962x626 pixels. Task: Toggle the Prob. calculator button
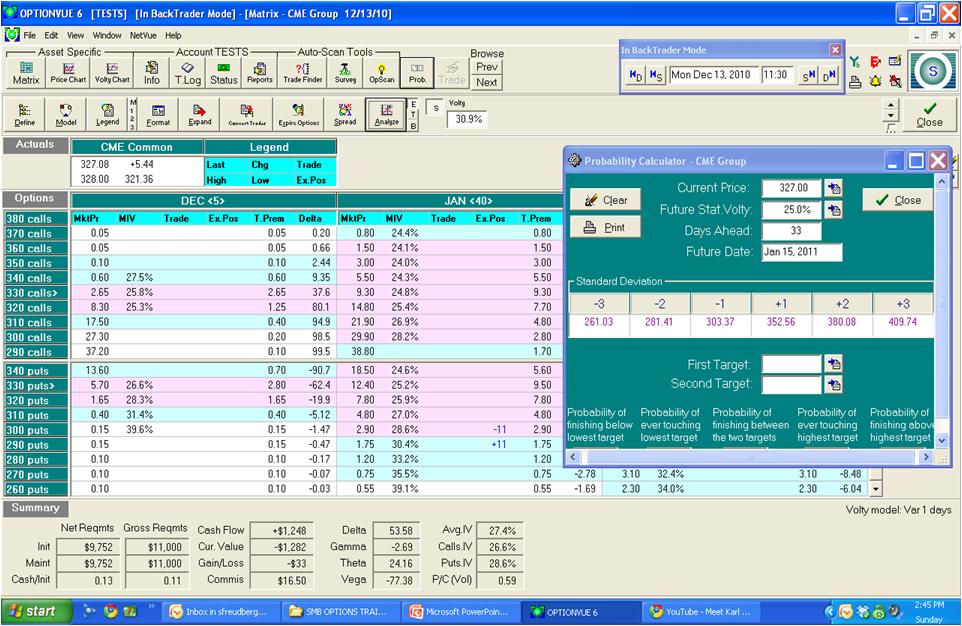point(417,73)
